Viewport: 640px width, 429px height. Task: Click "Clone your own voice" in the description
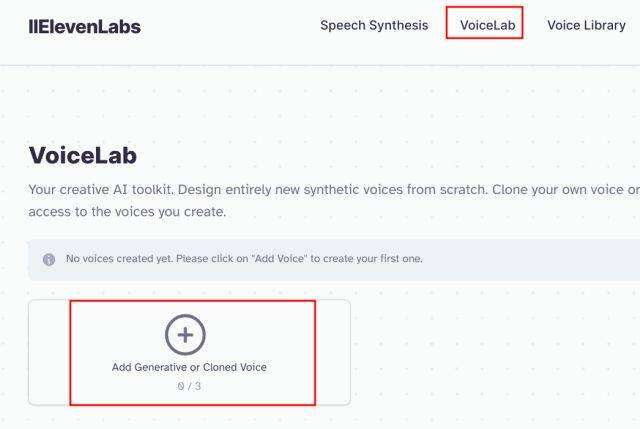[x=558, y=190]
